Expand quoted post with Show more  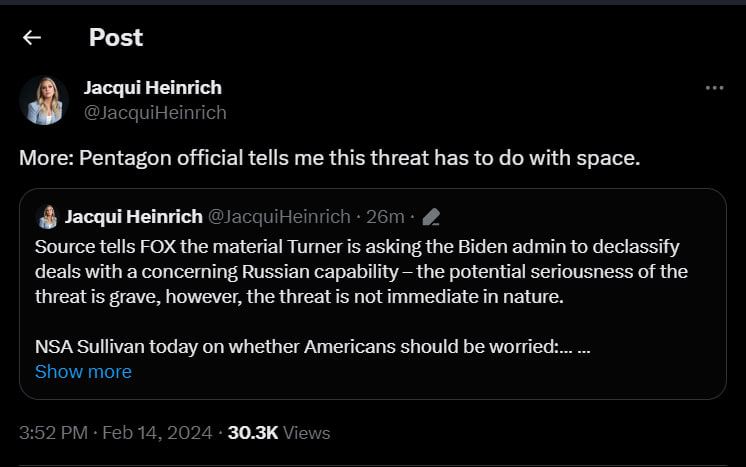pyautogui.click(x=83, y=371)
